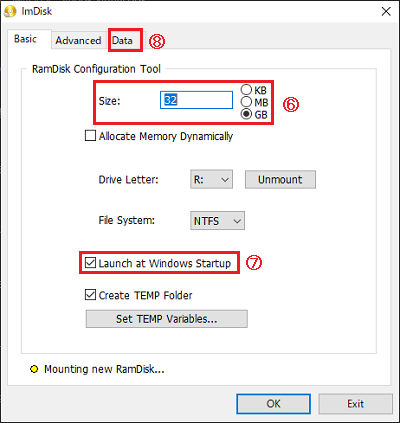Enable Allocate Memory Dynamically
This screenshot has height=423, width=400.
tap(90, 136)
